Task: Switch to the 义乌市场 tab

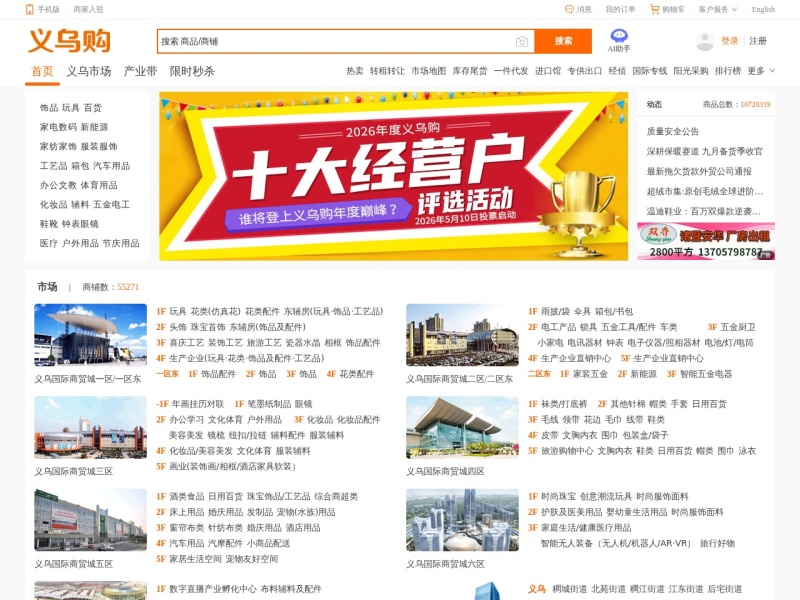Action: [x=89, y=71]
